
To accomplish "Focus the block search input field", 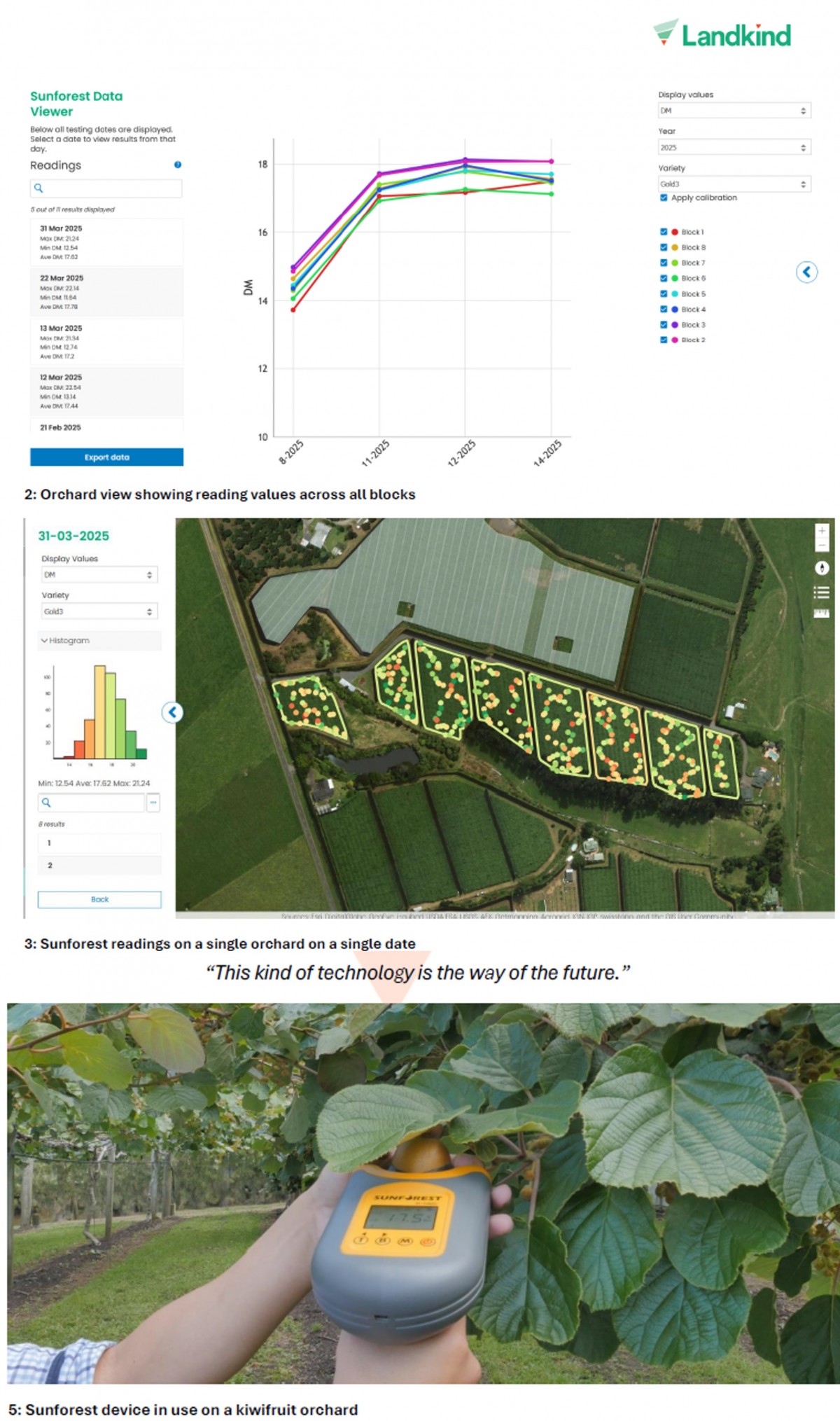I will (x=91, y=803).
